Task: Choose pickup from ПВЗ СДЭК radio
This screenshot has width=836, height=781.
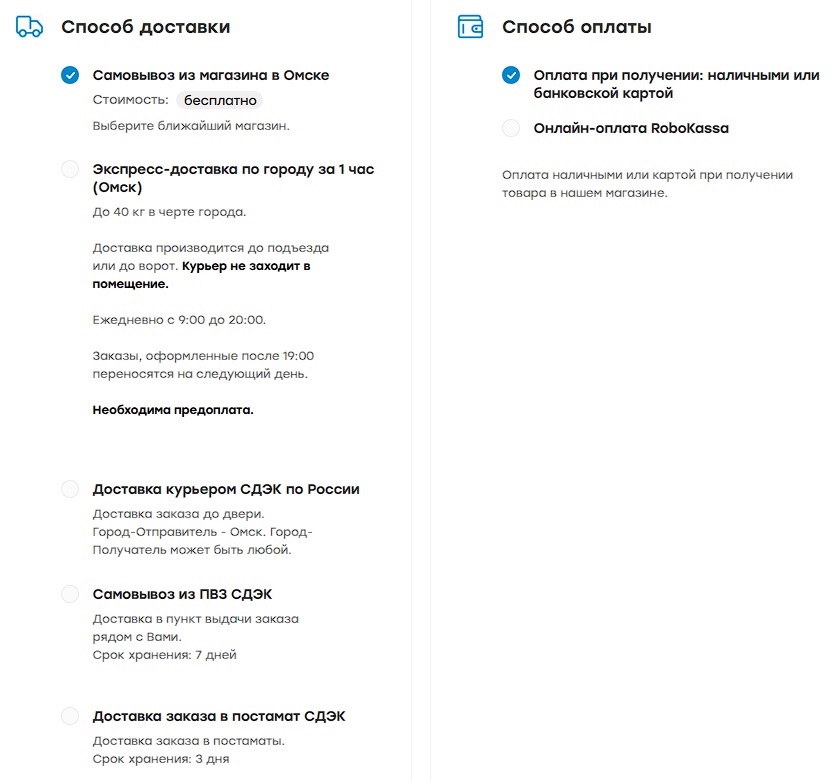Action: pyautogui.click(x=70, y=594)
